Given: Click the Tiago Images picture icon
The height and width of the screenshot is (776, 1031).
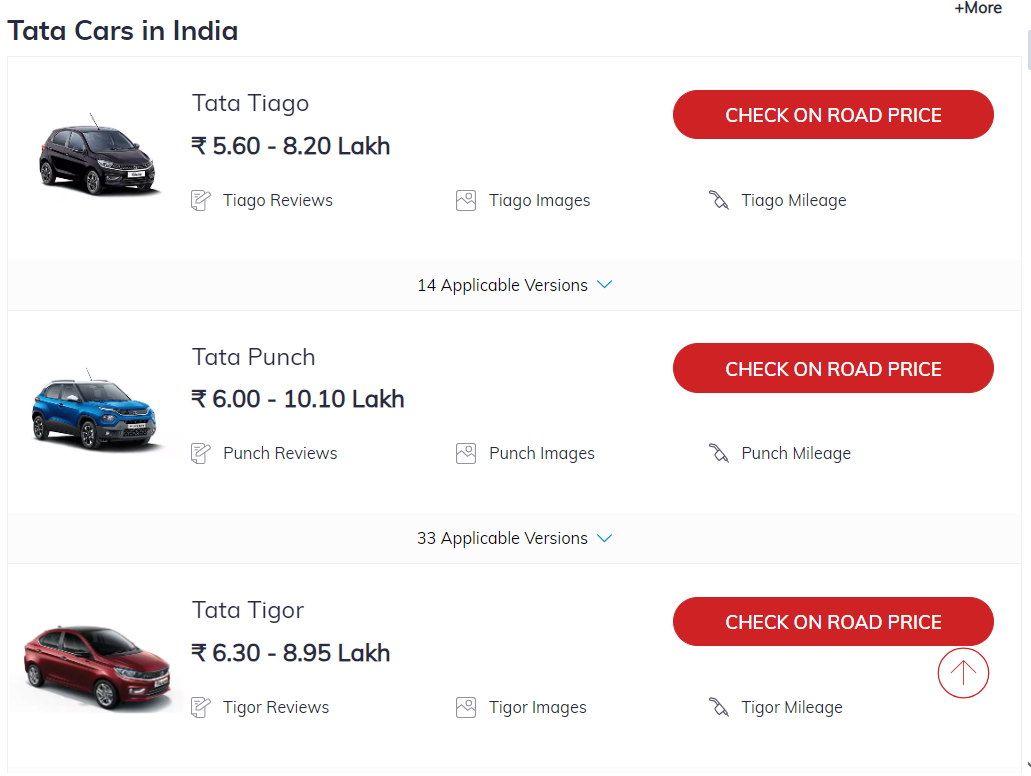Looking at the screenshot, I should tap(465, 200).
